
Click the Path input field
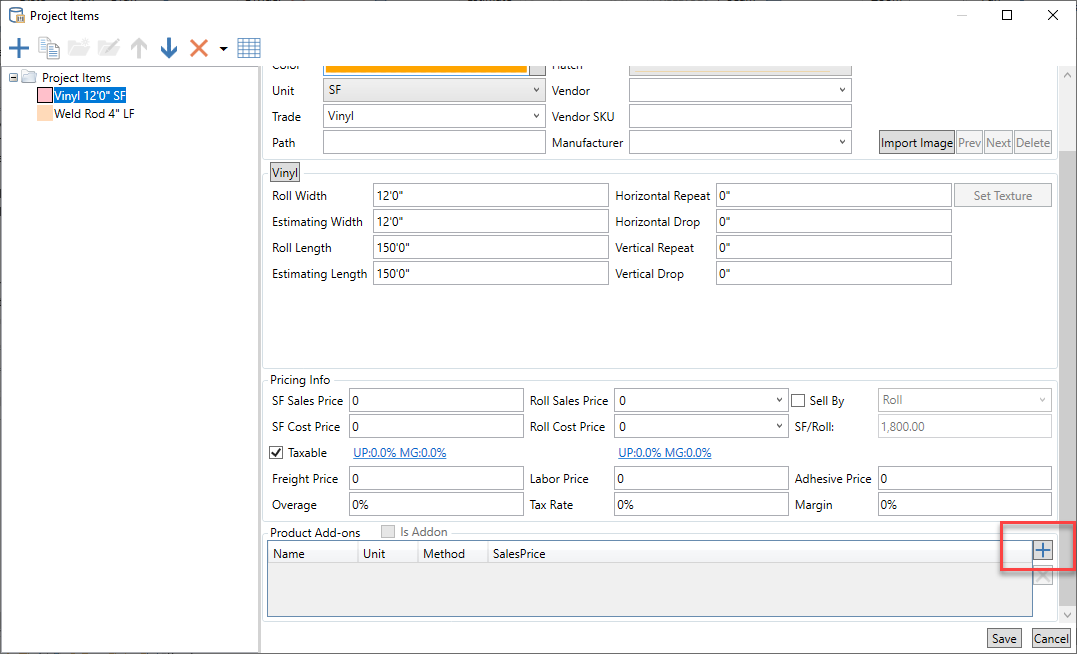(x=434, y=142)
